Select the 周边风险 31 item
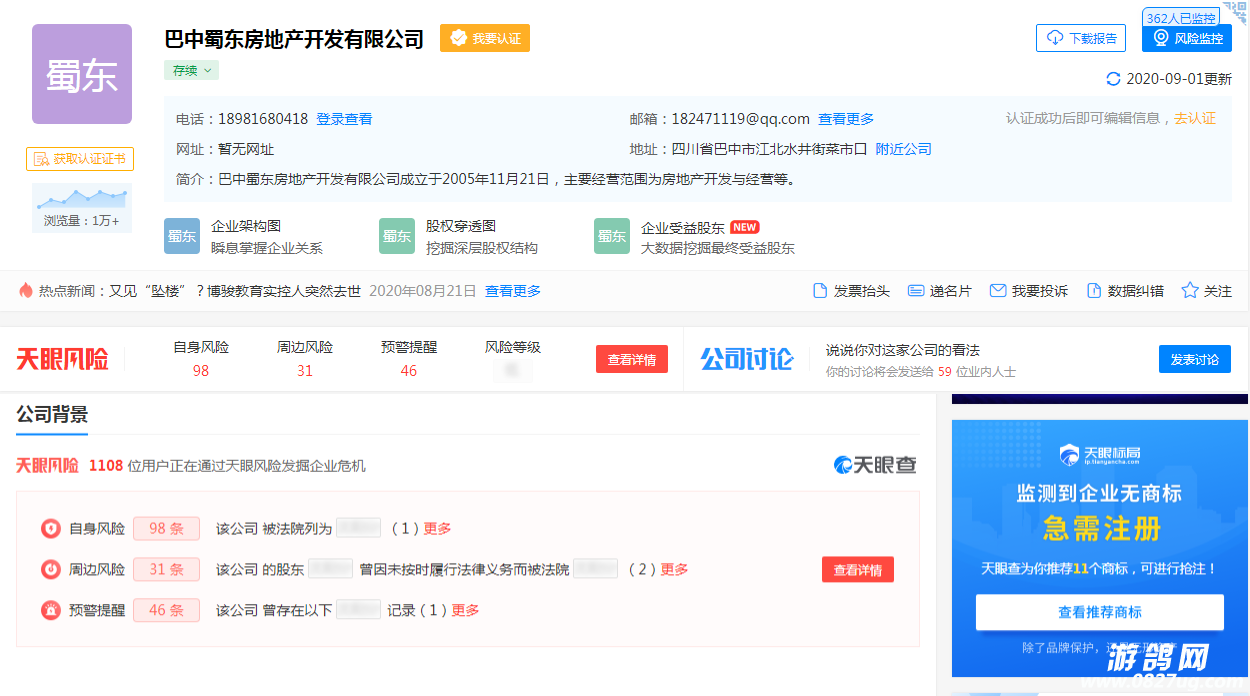The width and height of the screenshot is (1250, 696). pyautogui.click(x=305, y=359)
